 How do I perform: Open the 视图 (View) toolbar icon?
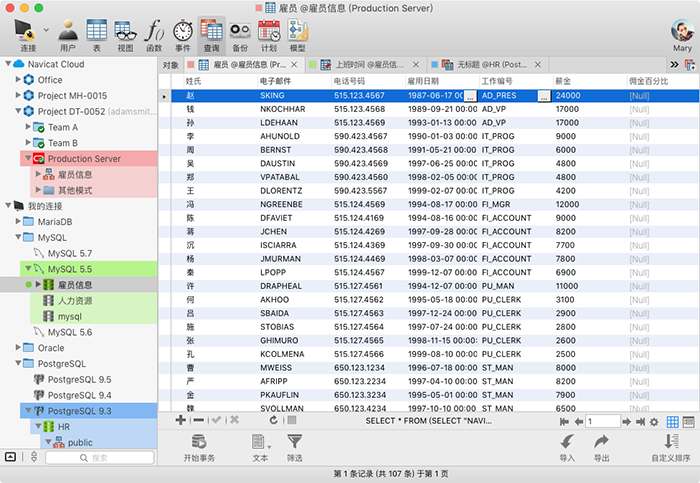coord(125,36)
